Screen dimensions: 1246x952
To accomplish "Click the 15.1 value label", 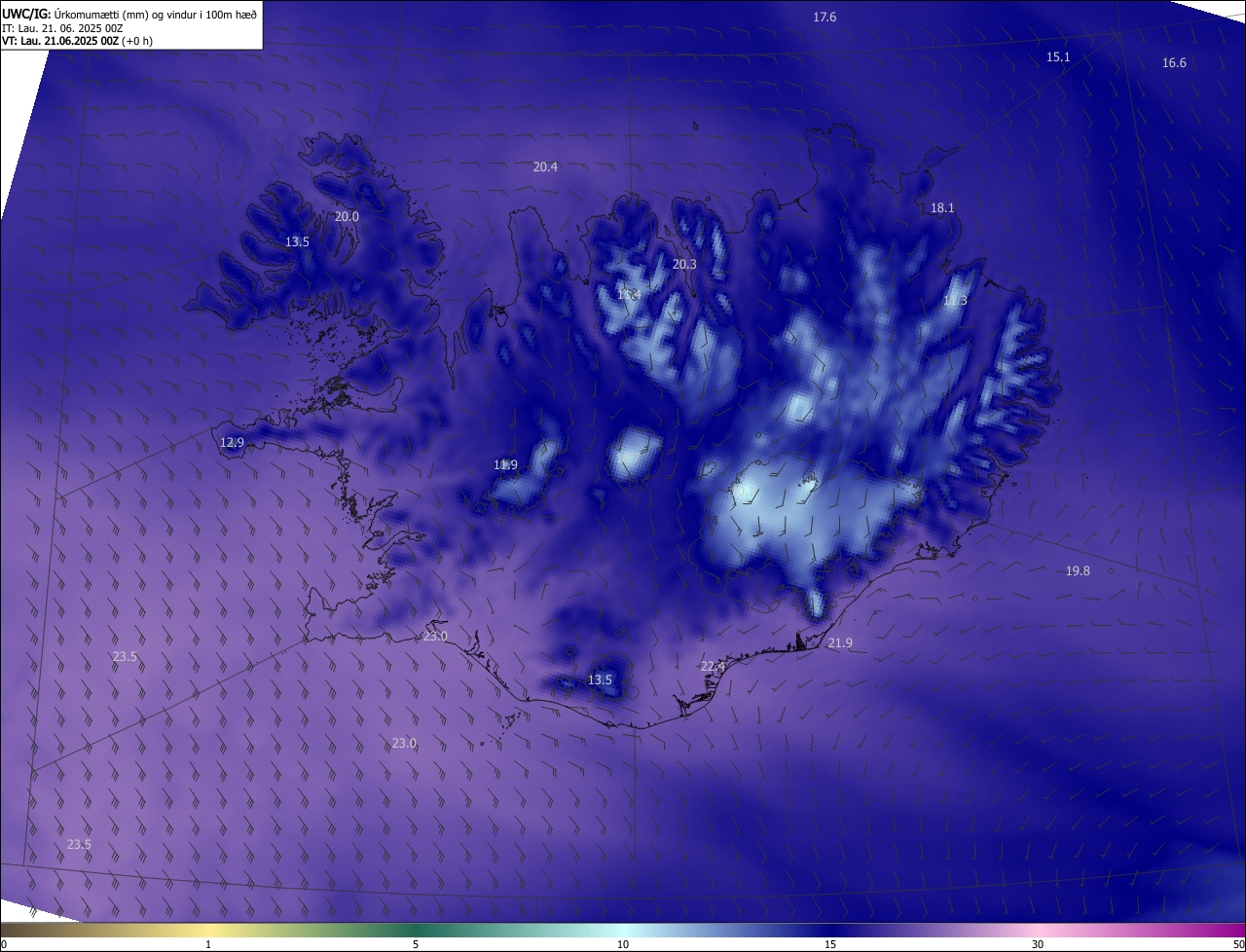I will [x=1058, y=57].
